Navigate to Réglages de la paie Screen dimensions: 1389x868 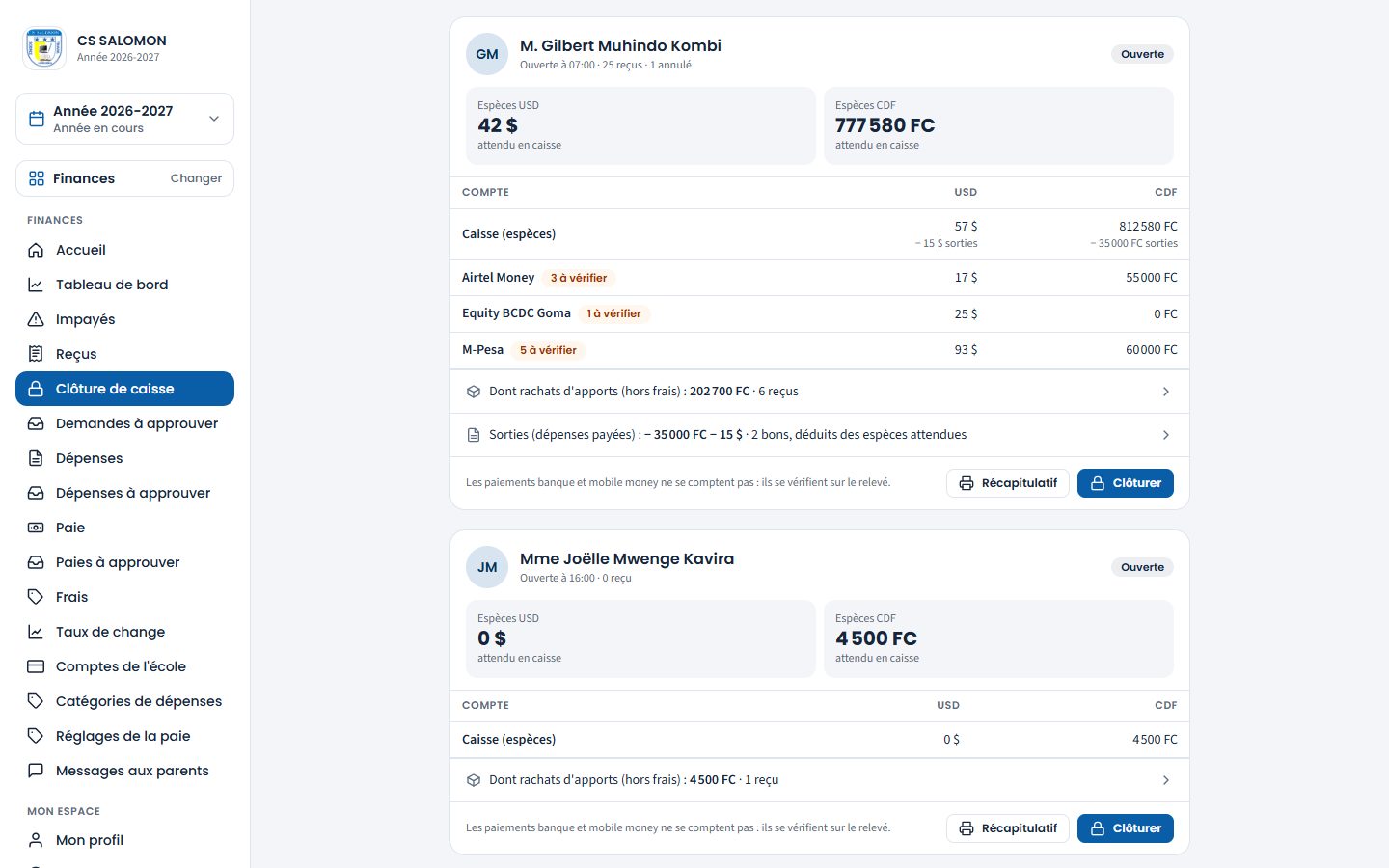pyautogui.click(x=124, y=736)
